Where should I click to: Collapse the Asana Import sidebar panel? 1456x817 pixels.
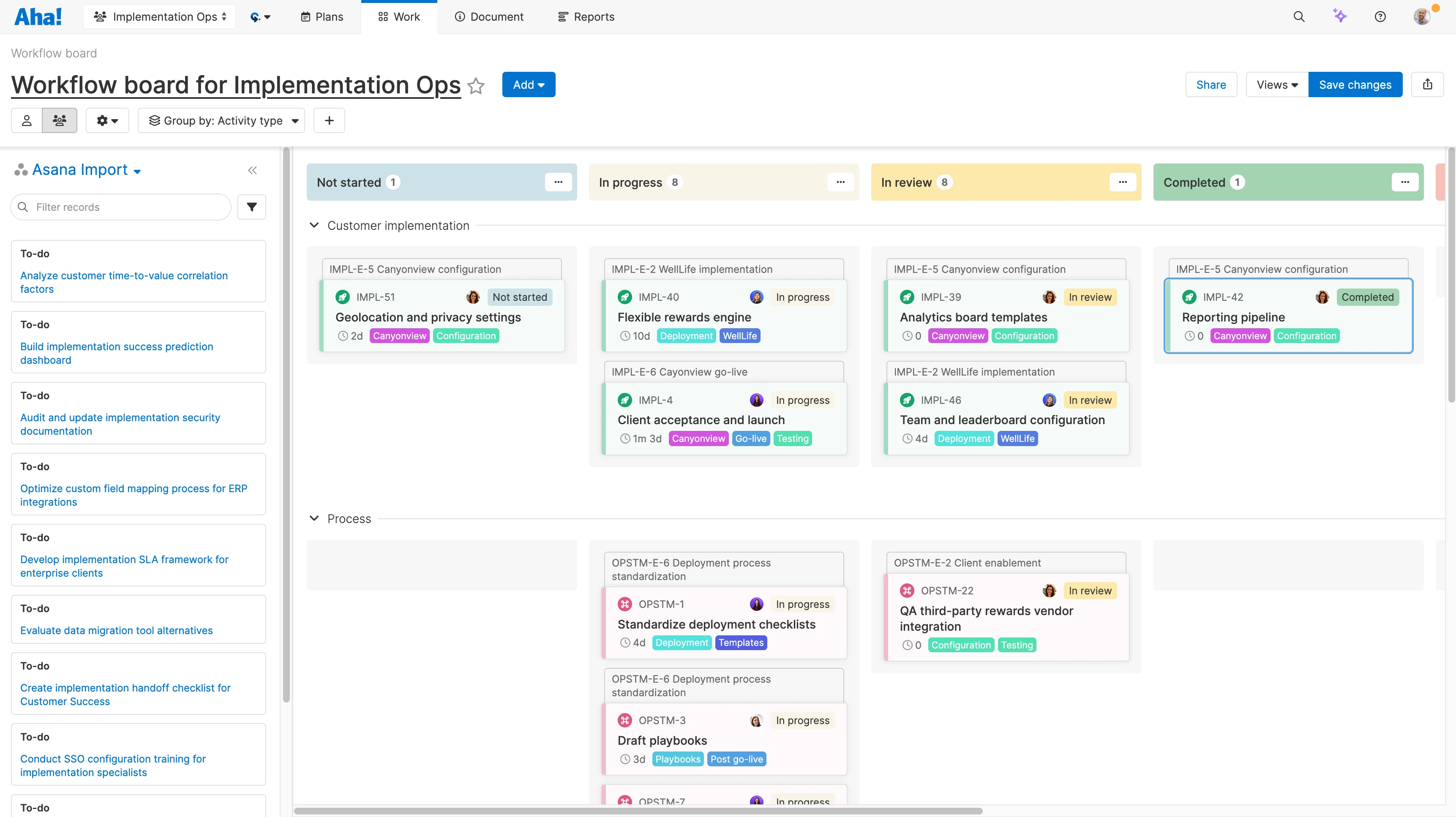click(x=253, y=170)
